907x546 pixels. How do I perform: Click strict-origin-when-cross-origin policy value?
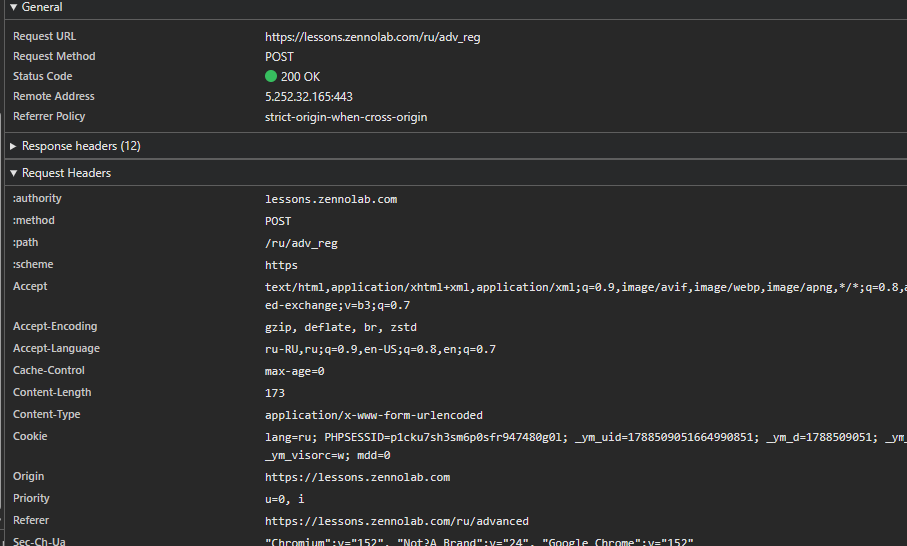tap(346, 117)
